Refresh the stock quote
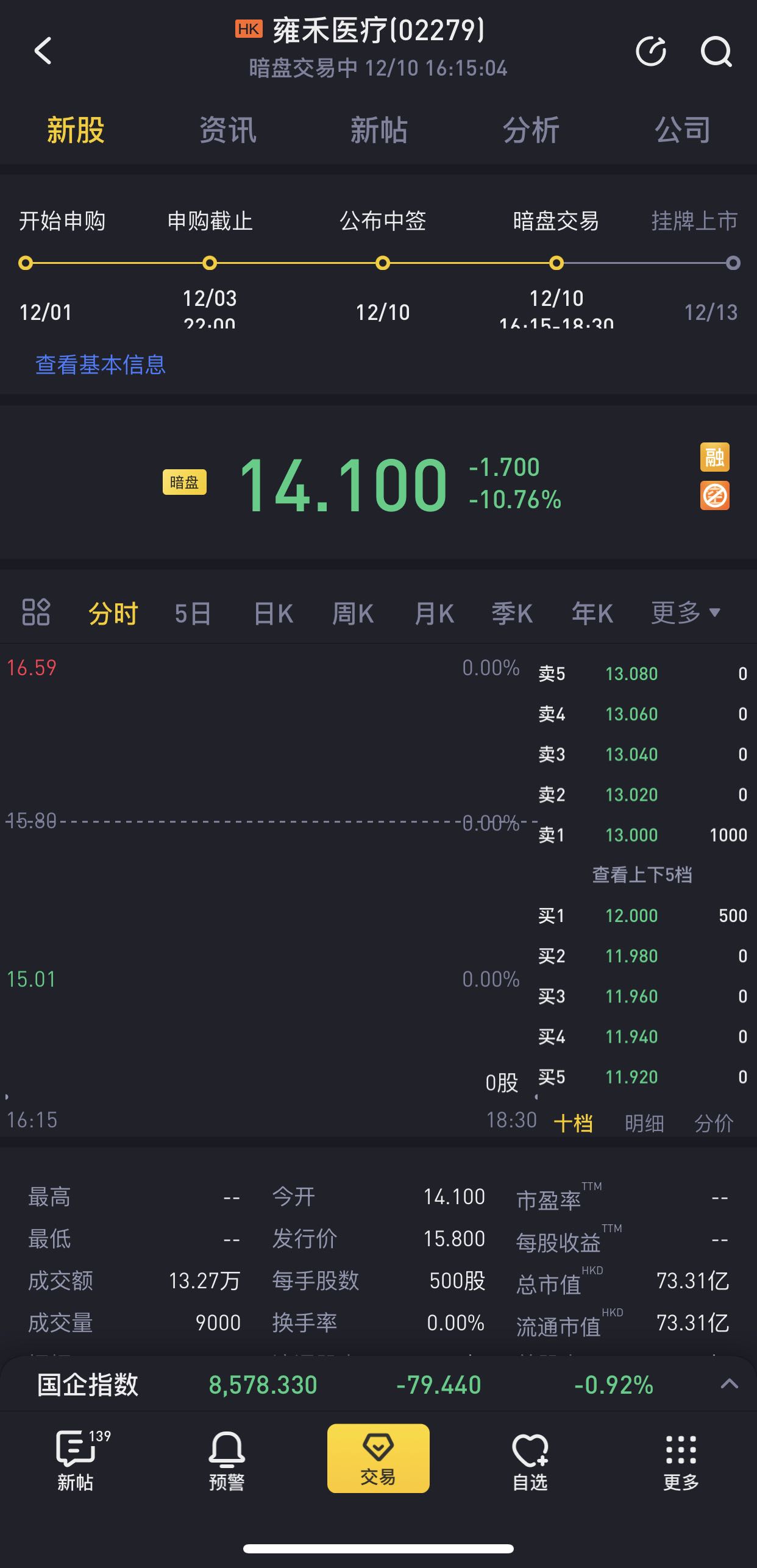 [x=650, y=51]
